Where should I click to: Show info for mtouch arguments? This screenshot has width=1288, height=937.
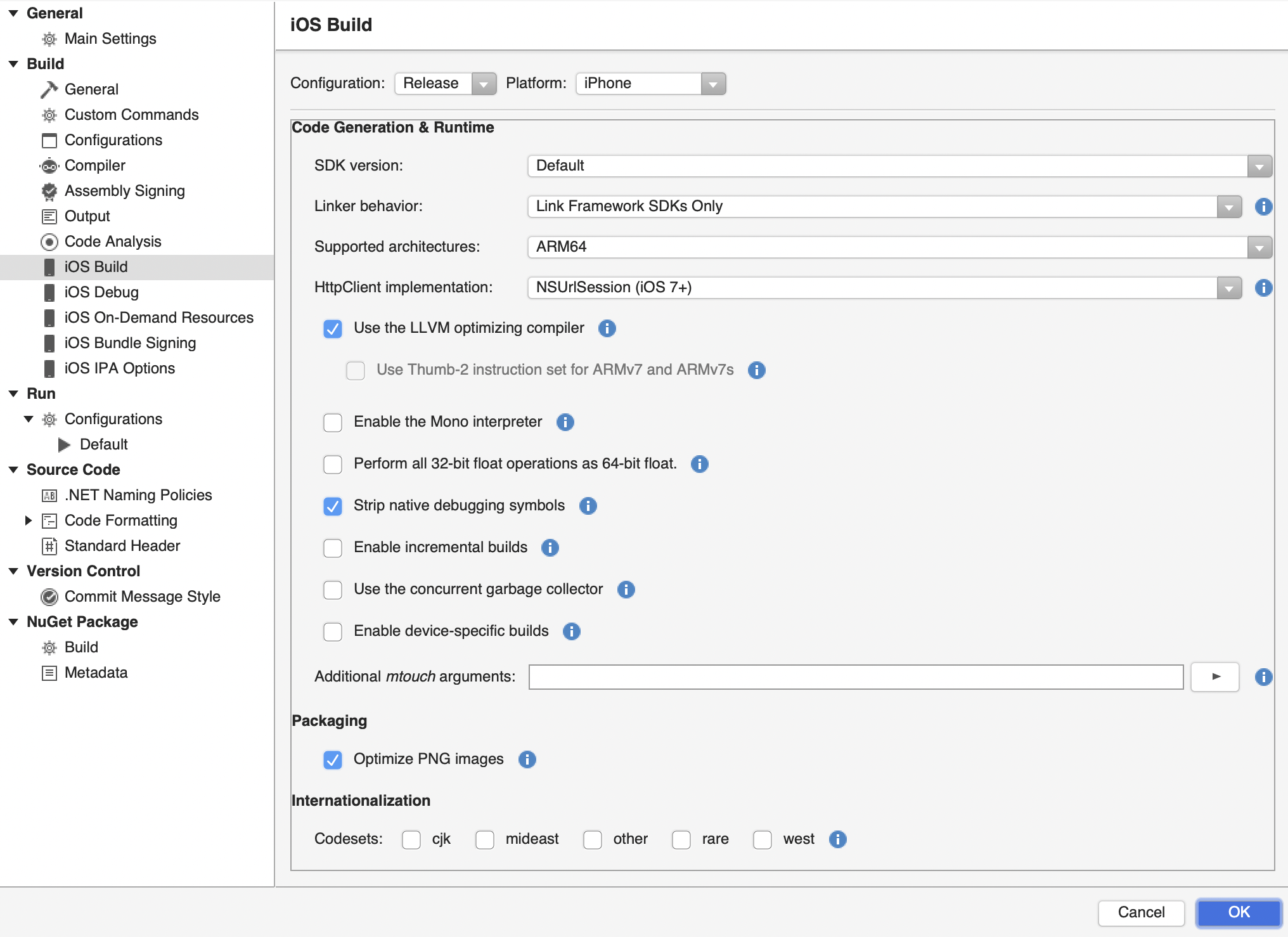1263,677
